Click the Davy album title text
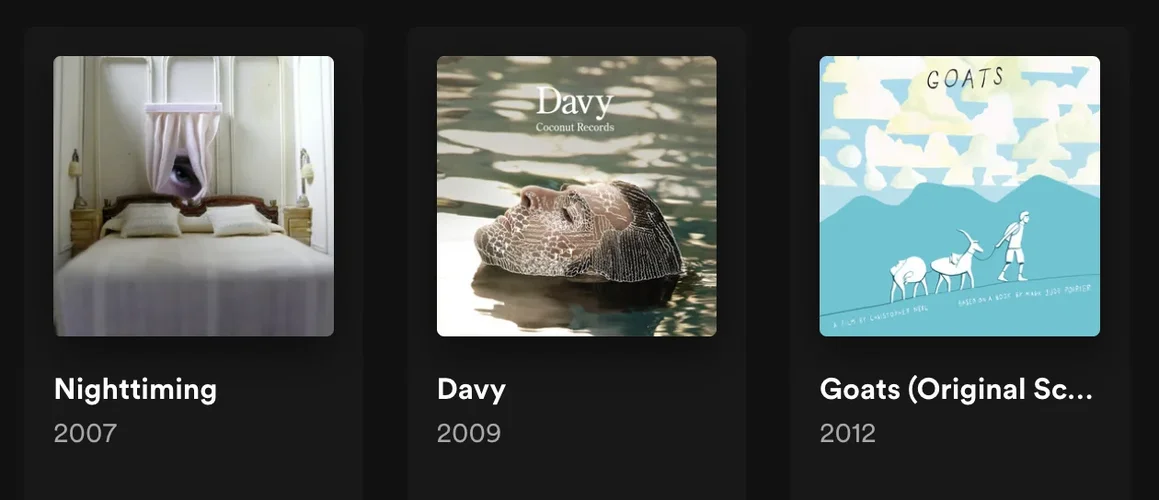 pos(471,389)
